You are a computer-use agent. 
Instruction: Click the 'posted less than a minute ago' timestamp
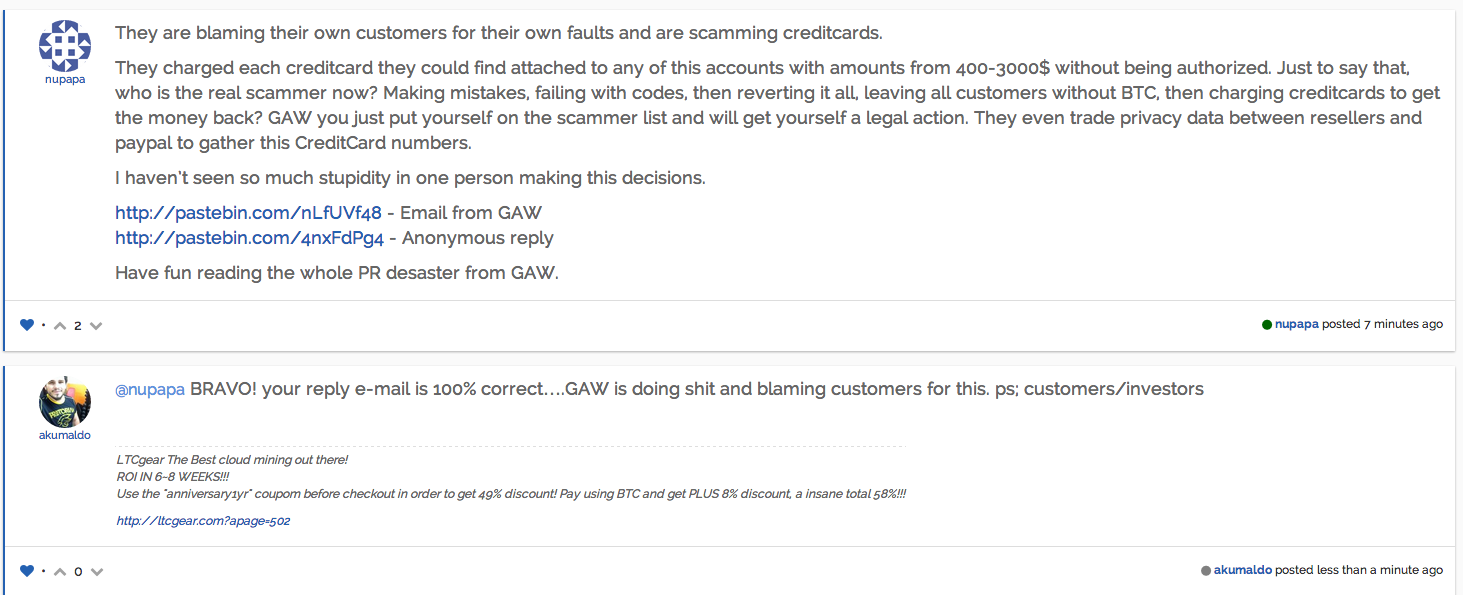[x=1359, y=570]
